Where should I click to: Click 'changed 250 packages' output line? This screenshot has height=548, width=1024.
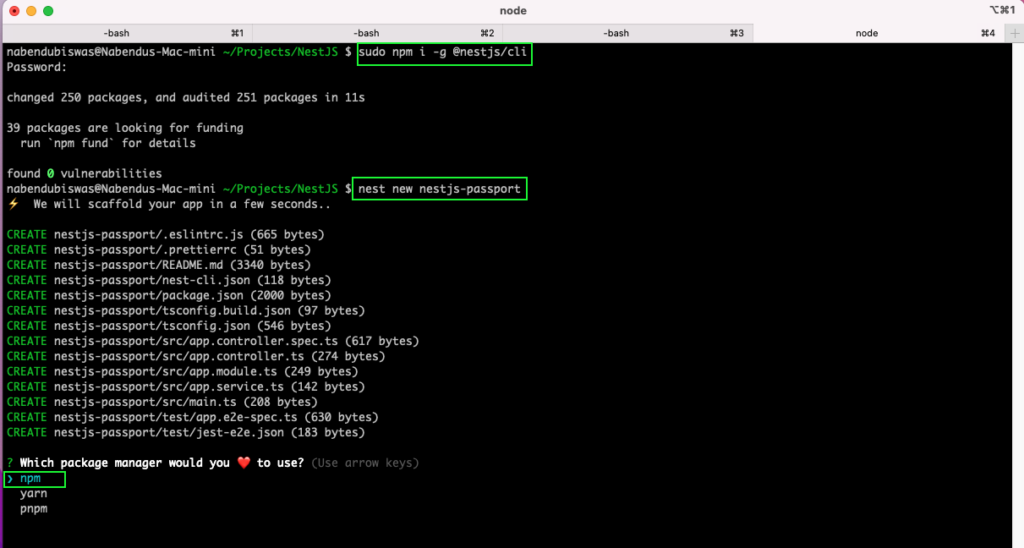(185, 97)
